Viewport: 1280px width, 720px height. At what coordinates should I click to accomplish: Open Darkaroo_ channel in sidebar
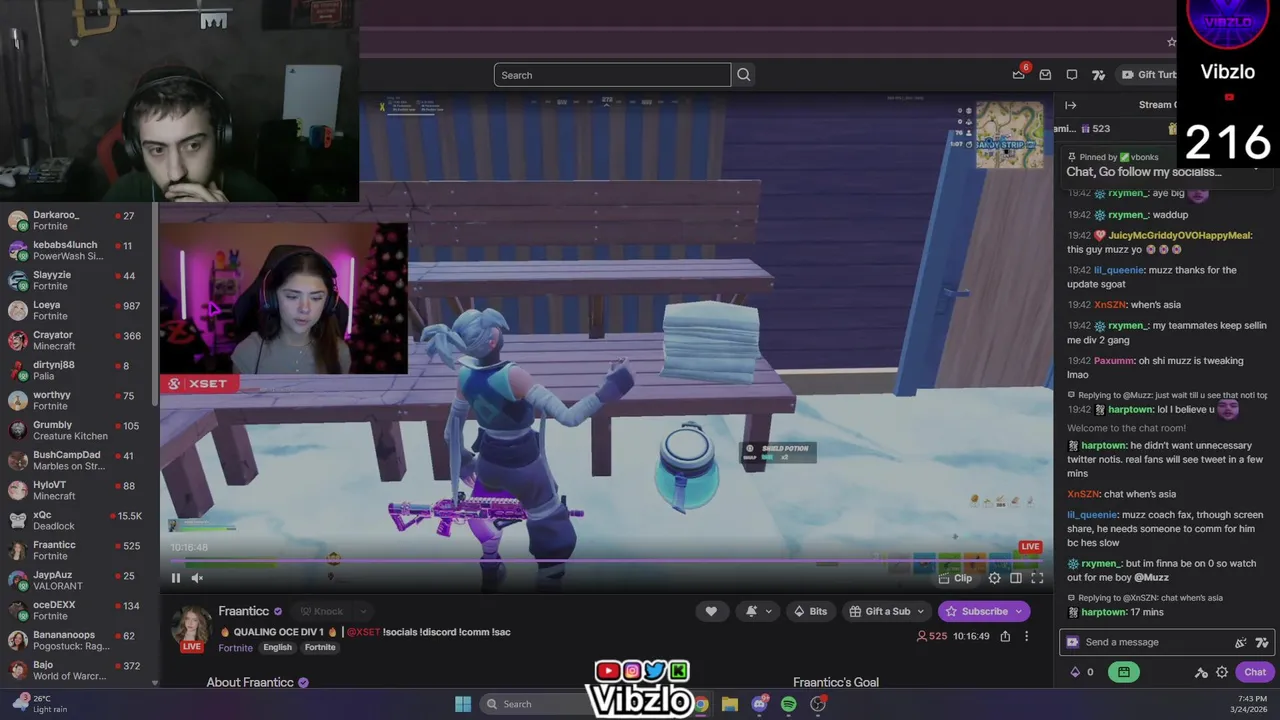pyautogui.click(x=76, y=220)
